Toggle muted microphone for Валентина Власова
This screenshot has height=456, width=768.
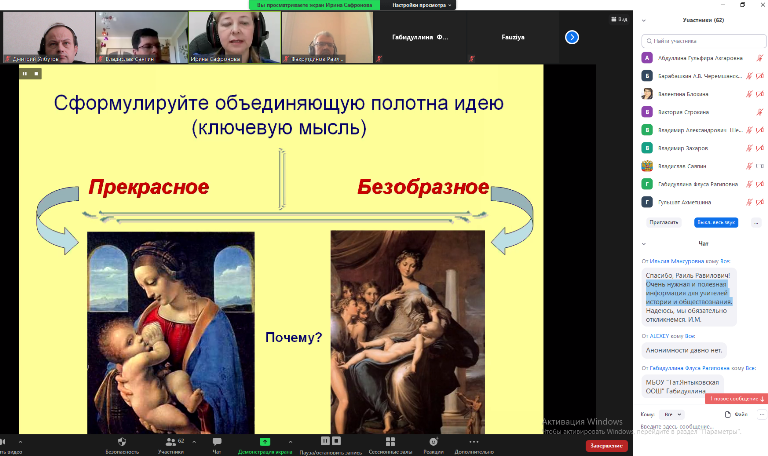click(x=749, y=94)
